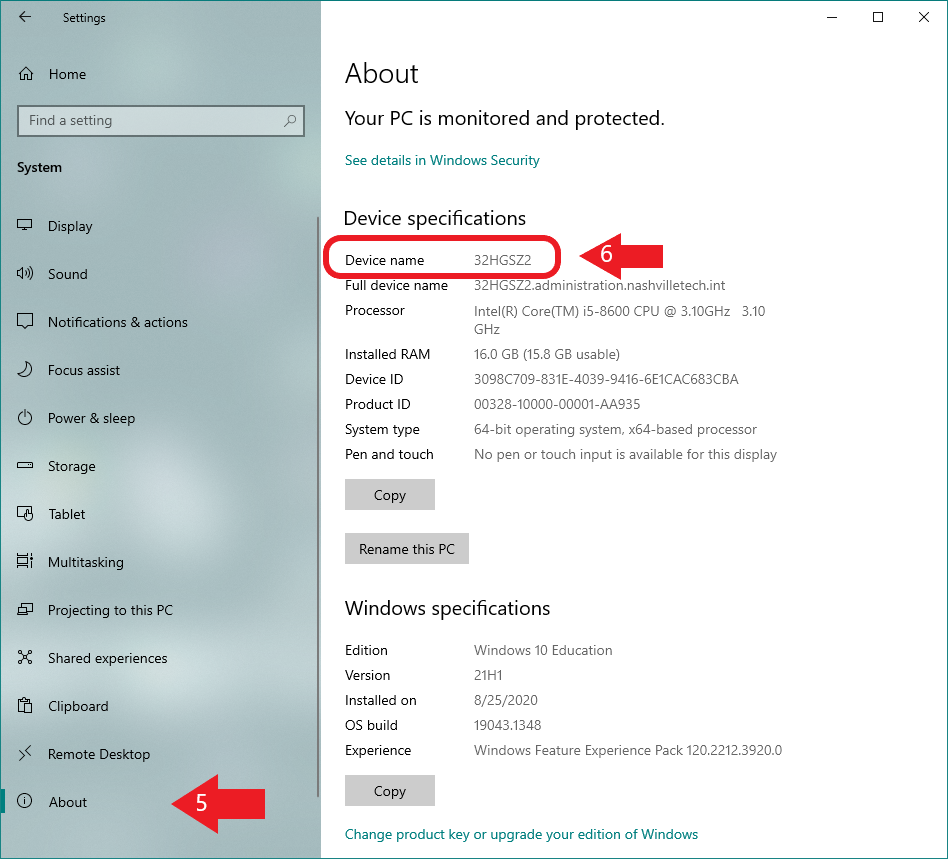Click the sidebar vertical scrollbar
The height and width of the screenshot is (859, 948).
[x=318, y=507]
